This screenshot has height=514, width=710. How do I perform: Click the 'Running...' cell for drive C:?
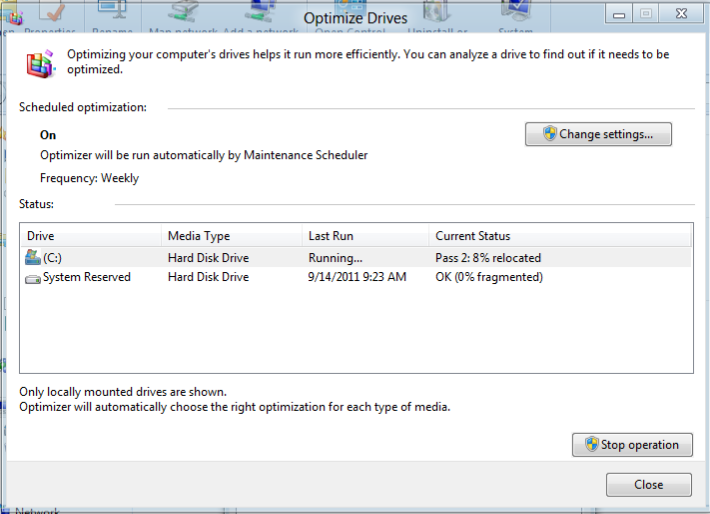(x=335, y=258)
